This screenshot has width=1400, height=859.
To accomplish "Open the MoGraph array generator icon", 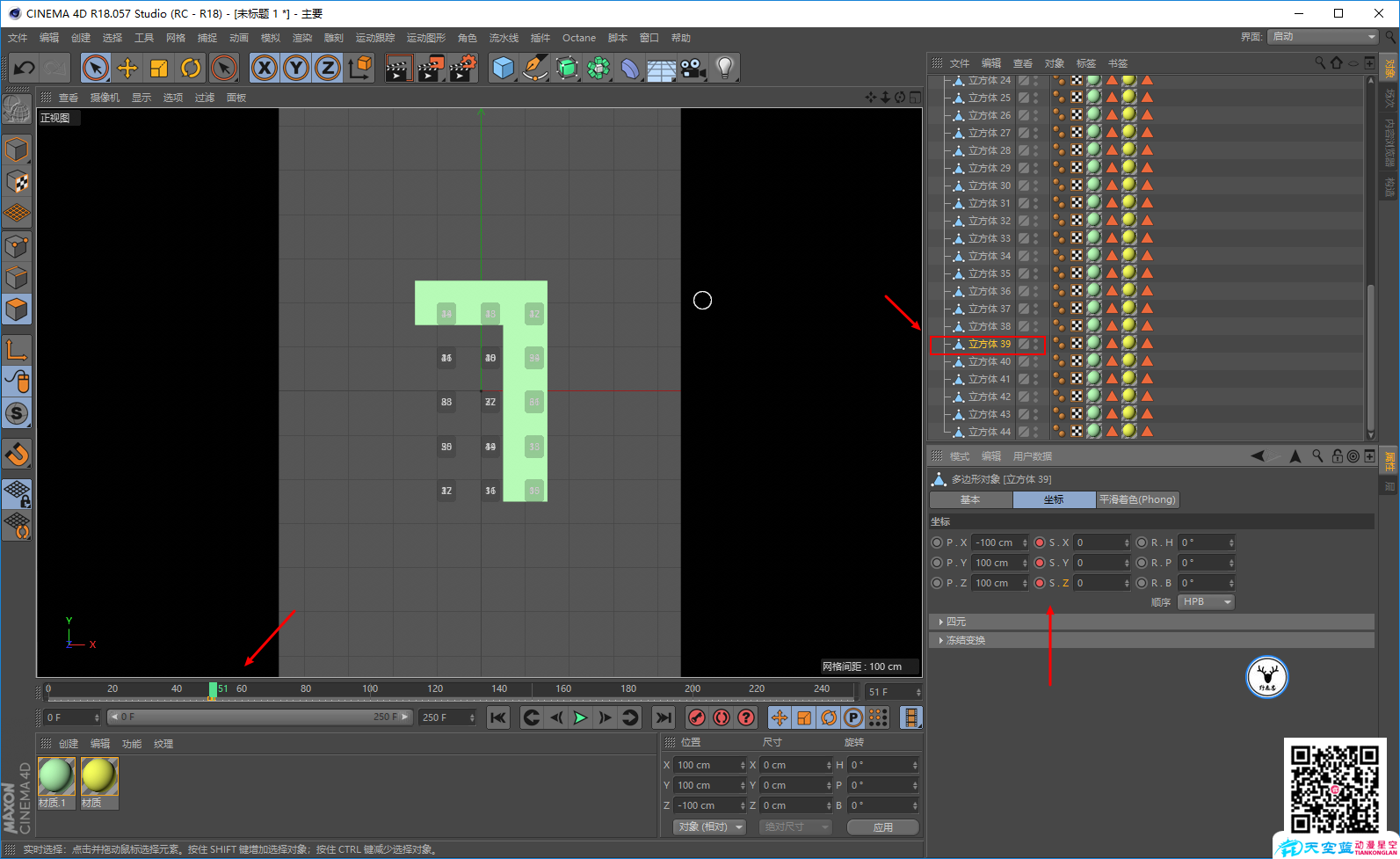I will tap(598, 68).
